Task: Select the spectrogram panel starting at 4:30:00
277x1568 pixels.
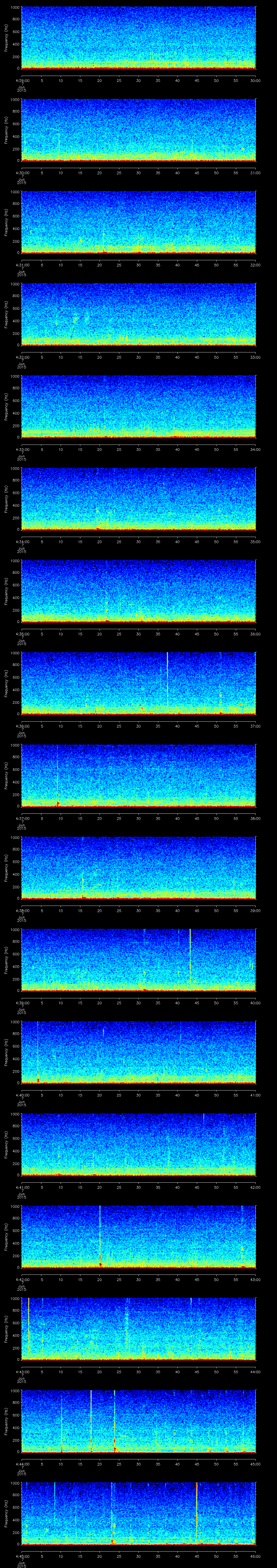Action: (x=138, y=130)
